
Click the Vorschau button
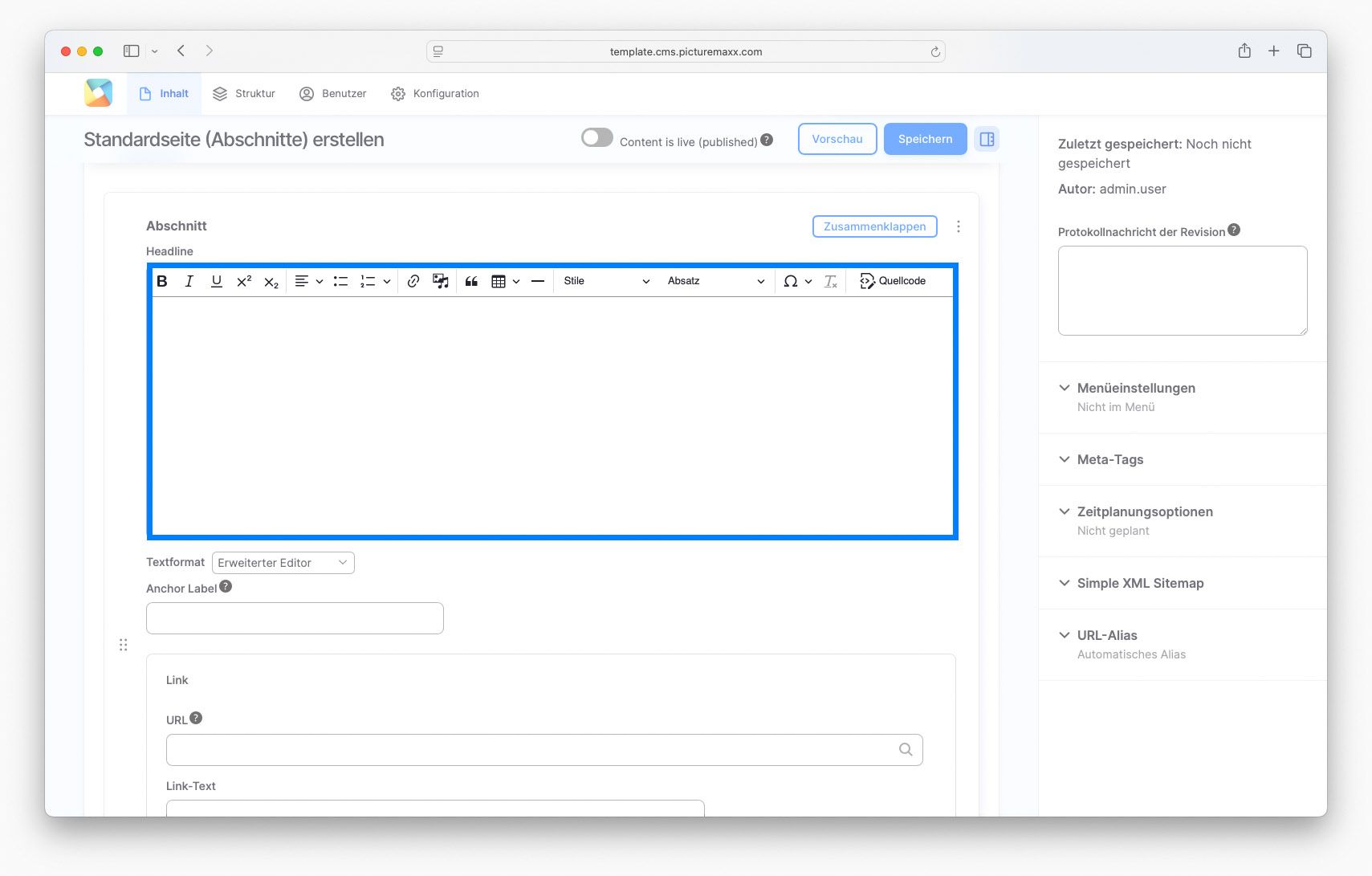click(837, 138)
